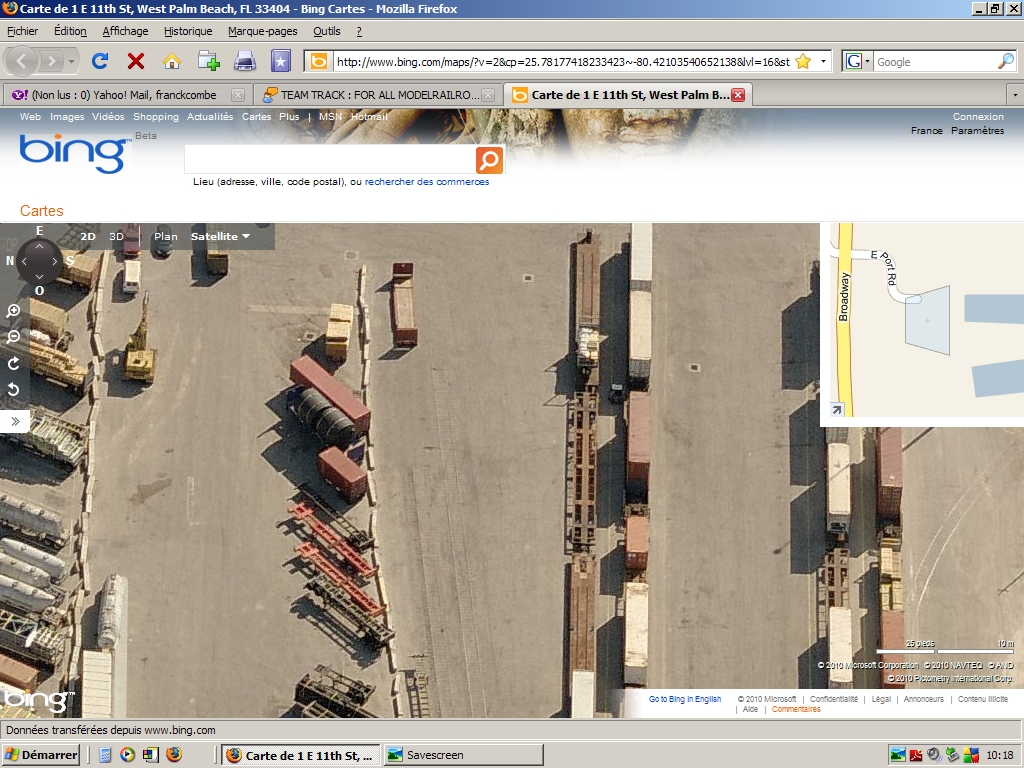Screen dimensions: 1024x768
Task: Print the page using the printer icon
Action: pos(245,61)
